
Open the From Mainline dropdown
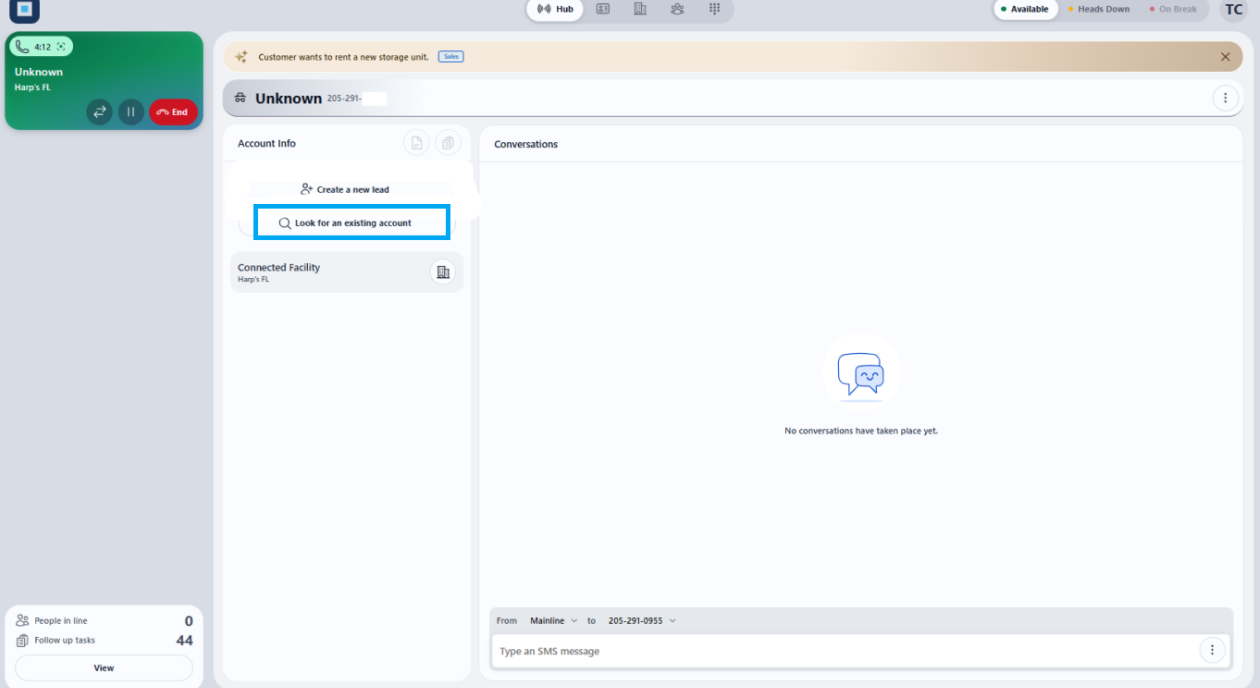coord(554,621)
